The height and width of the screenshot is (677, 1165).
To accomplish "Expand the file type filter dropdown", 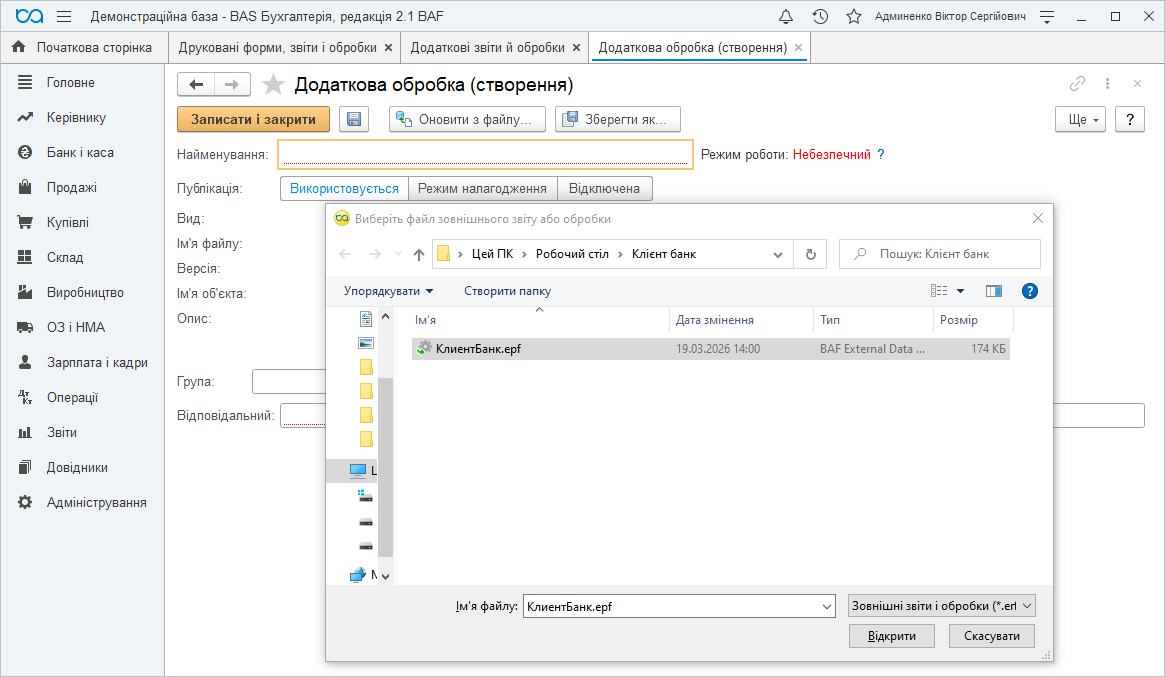I will pos(940,606).
